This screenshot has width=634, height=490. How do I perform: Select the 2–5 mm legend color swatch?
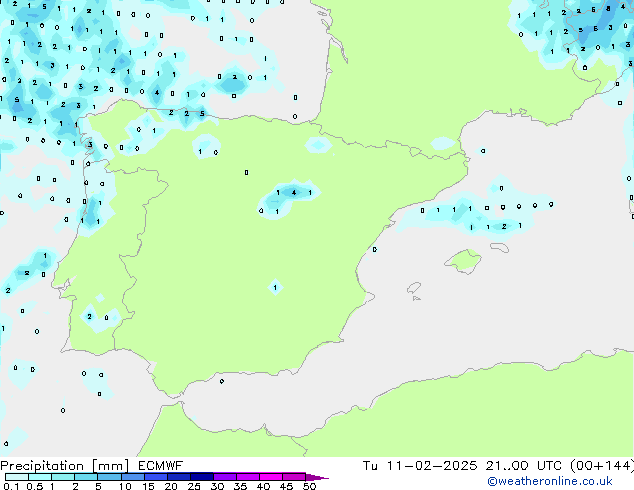(86, 477)
